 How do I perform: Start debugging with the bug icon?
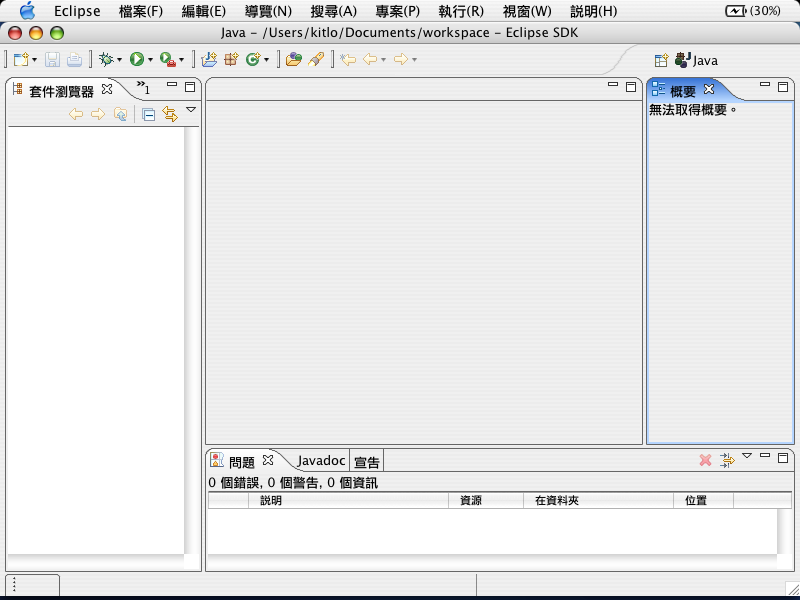(106, 60)
